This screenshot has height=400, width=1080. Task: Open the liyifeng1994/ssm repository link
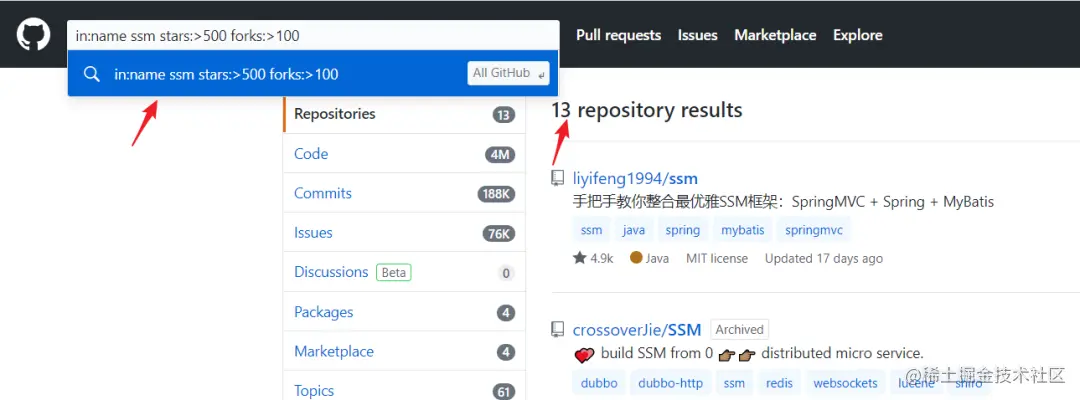click(635, 179)
